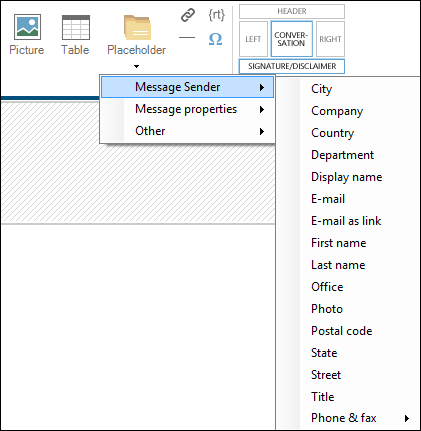Select the SIGNATURE/DISCLAIMER layout section

point(292,66)
